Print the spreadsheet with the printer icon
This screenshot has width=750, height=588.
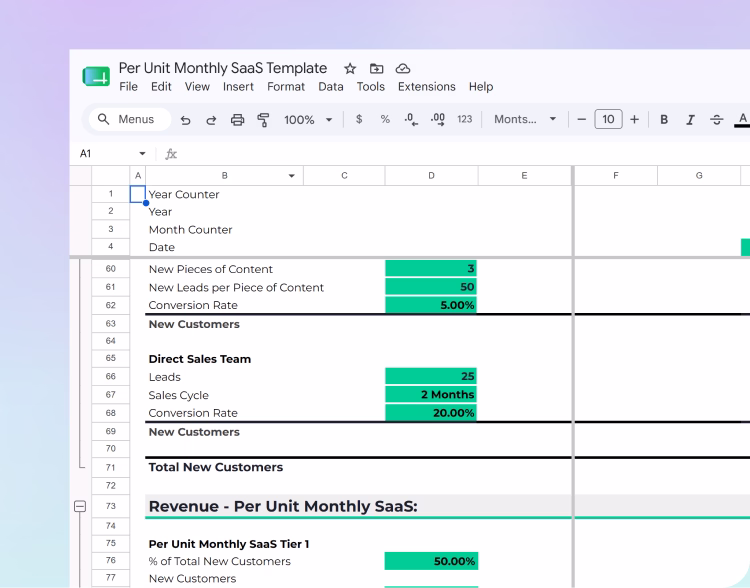(x=237, y=120)
